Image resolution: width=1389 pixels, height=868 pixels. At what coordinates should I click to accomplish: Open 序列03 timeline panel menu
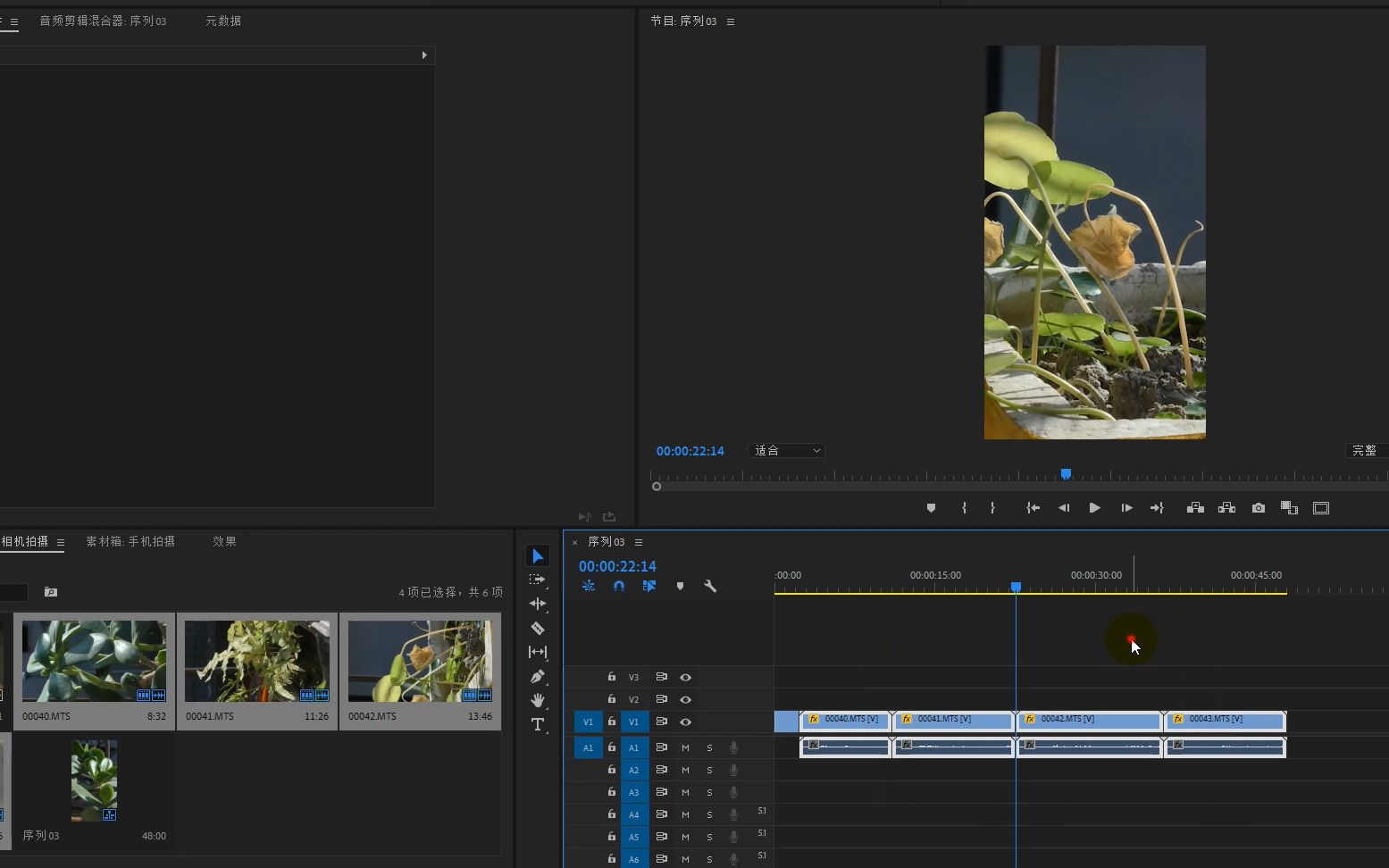pyautogui.click(x=639, y=542)
